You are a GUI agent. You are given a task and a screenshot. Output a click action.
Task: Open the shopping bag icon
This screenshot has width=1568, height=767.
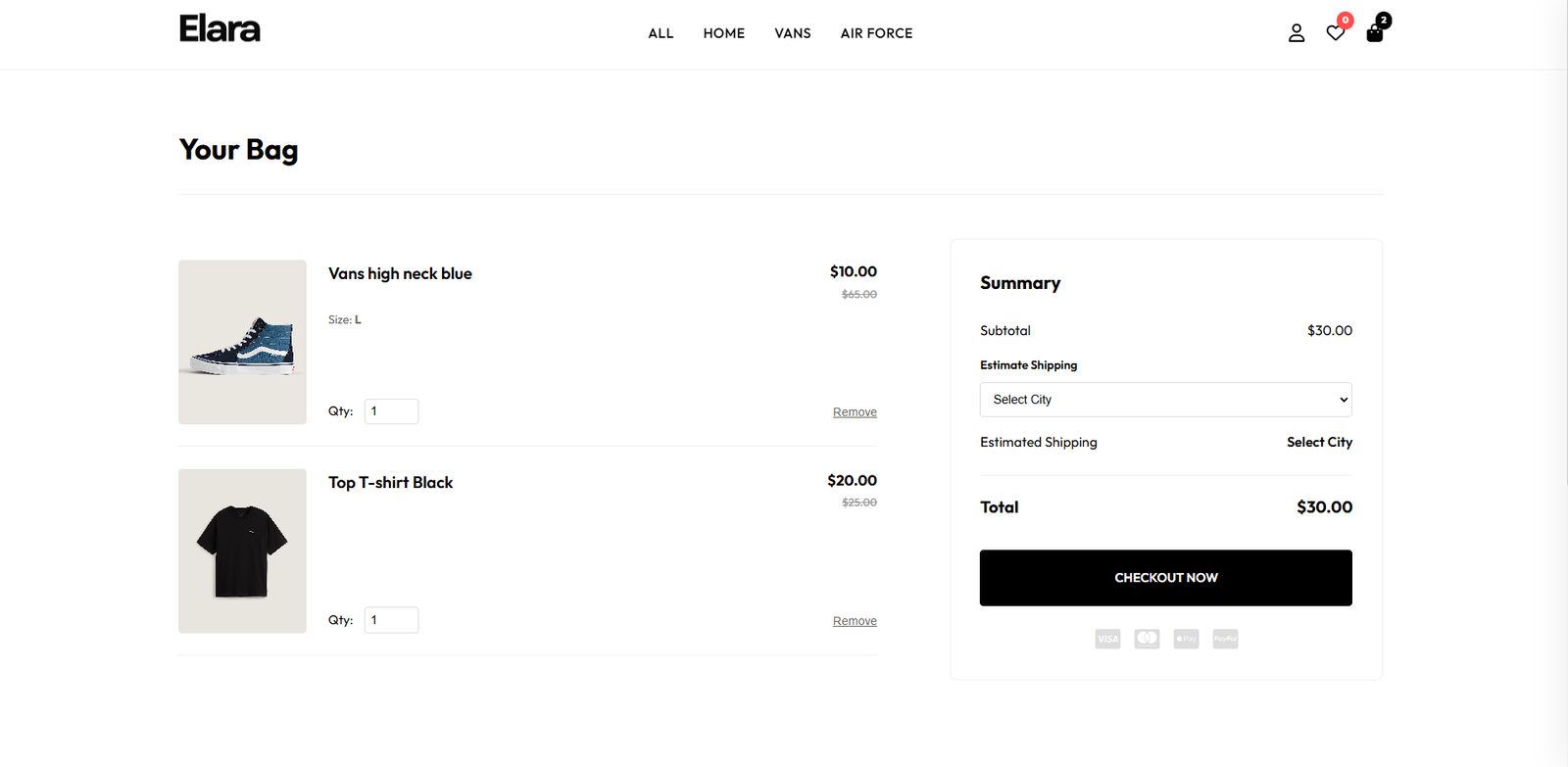pyautogui.click(x=1375, y=33)
